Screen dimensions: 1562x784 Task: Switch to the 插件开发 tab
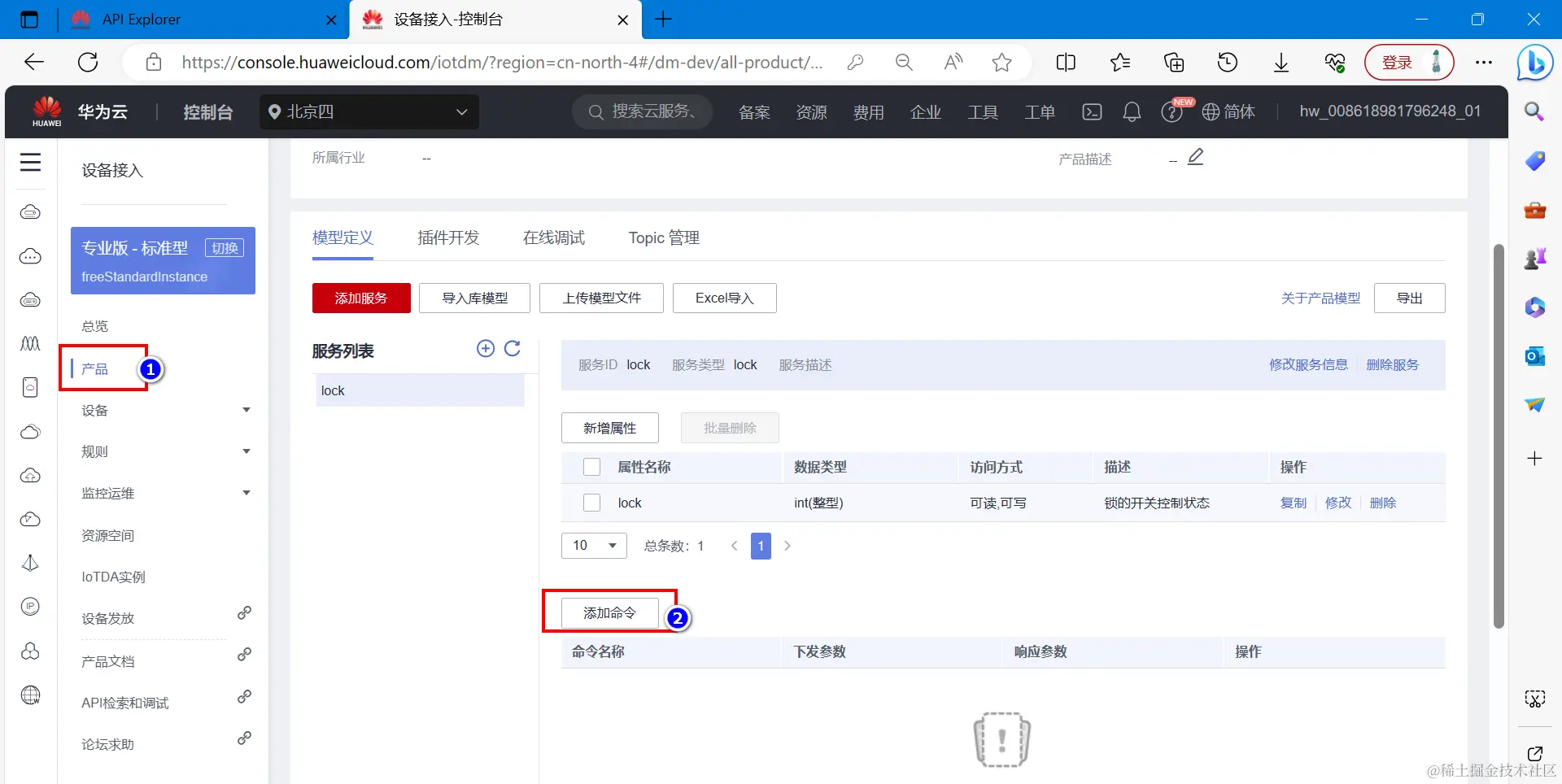[x=448, y=237]
